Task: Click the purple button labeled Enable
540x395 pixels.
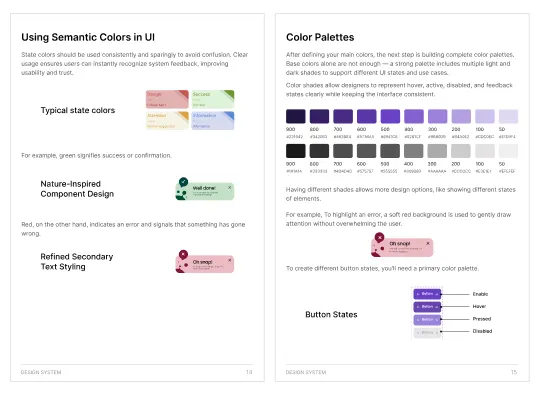Action: pos(427,294)
